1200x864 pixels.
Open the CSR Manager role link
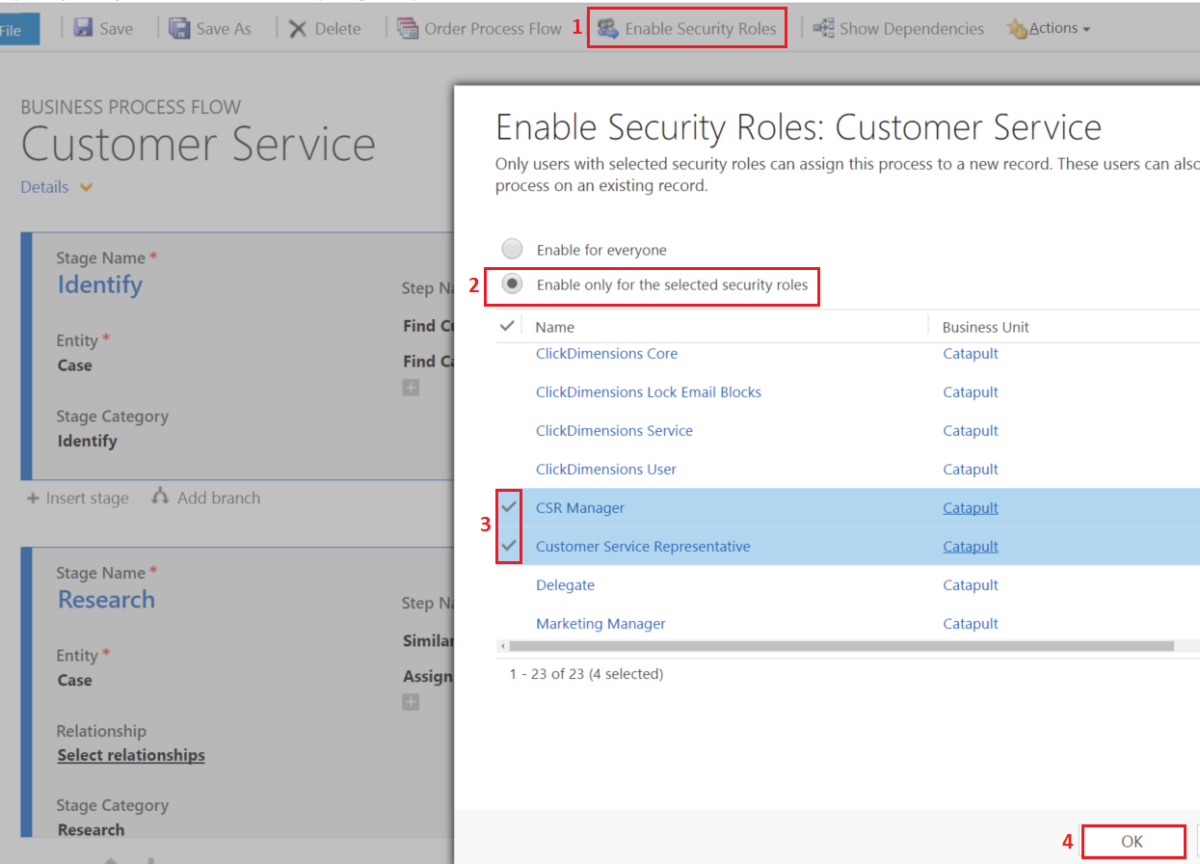tap(580, 508)
